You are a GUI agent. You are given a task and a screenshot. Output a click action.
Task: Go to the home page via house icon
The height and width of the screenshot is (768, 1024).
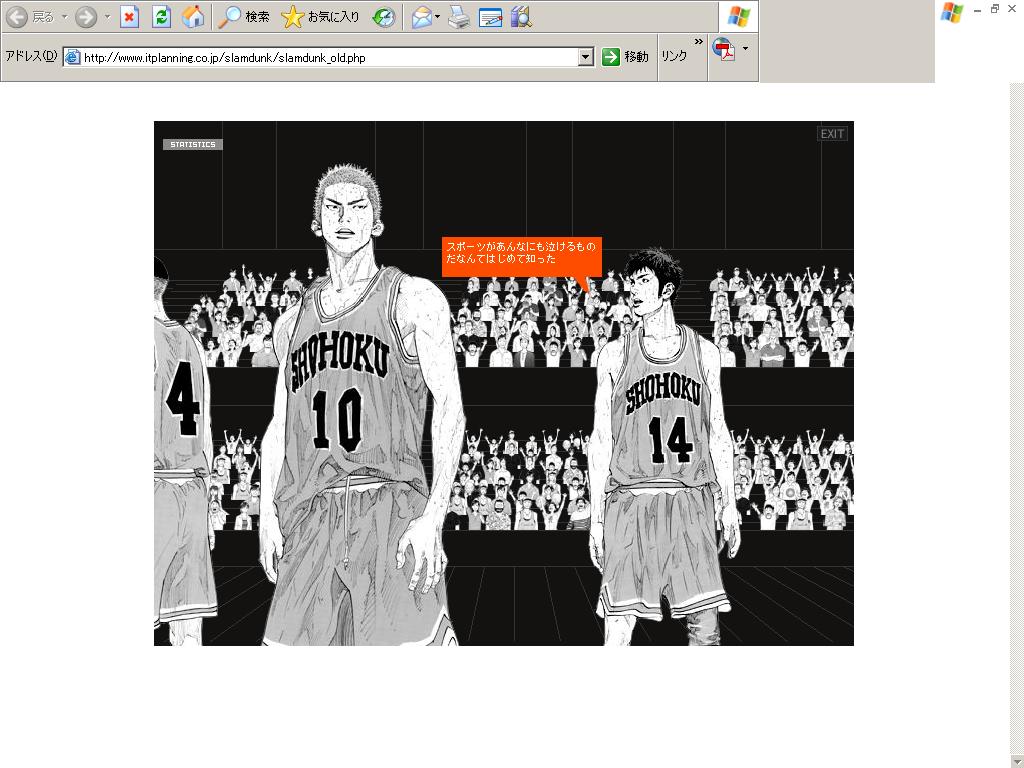tap(193, 18)
